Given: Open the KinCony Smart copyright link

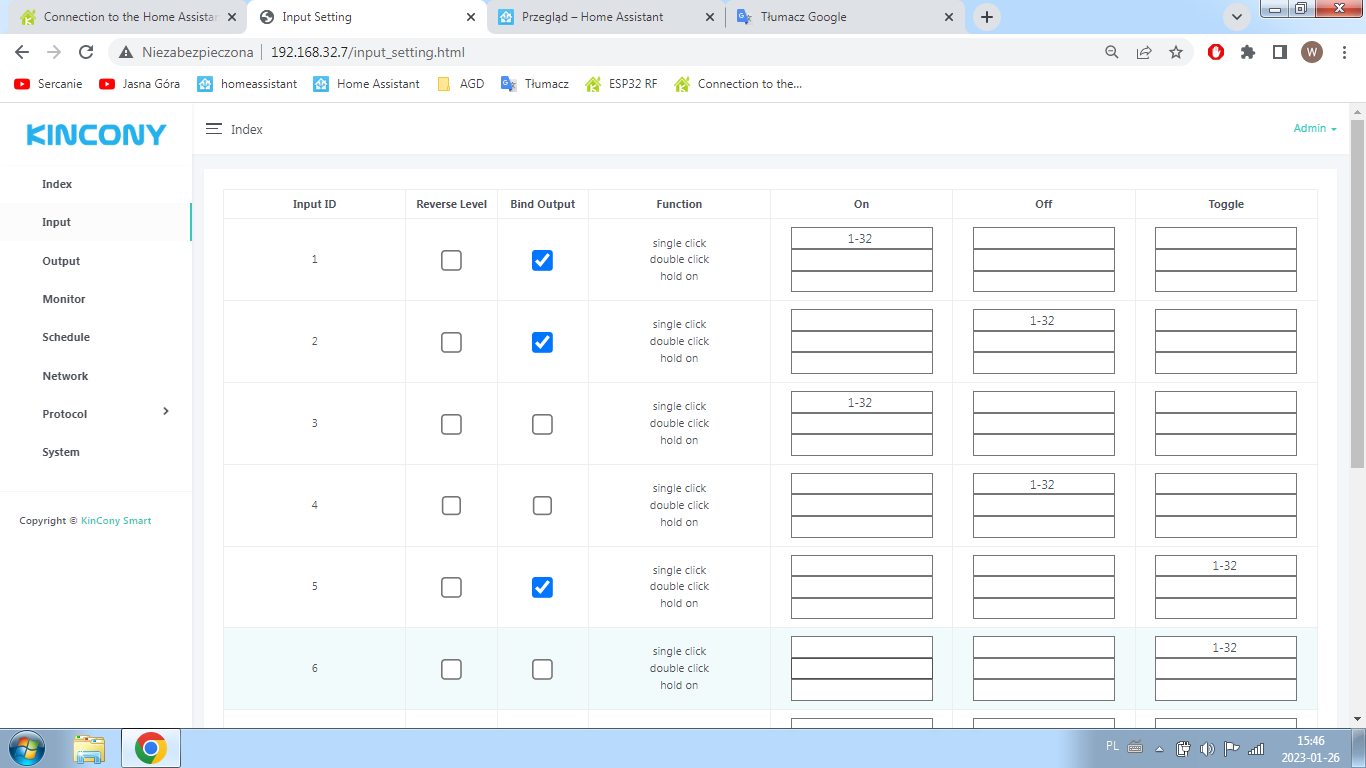Looking at the screenshot, I should (x=116, y=521).
